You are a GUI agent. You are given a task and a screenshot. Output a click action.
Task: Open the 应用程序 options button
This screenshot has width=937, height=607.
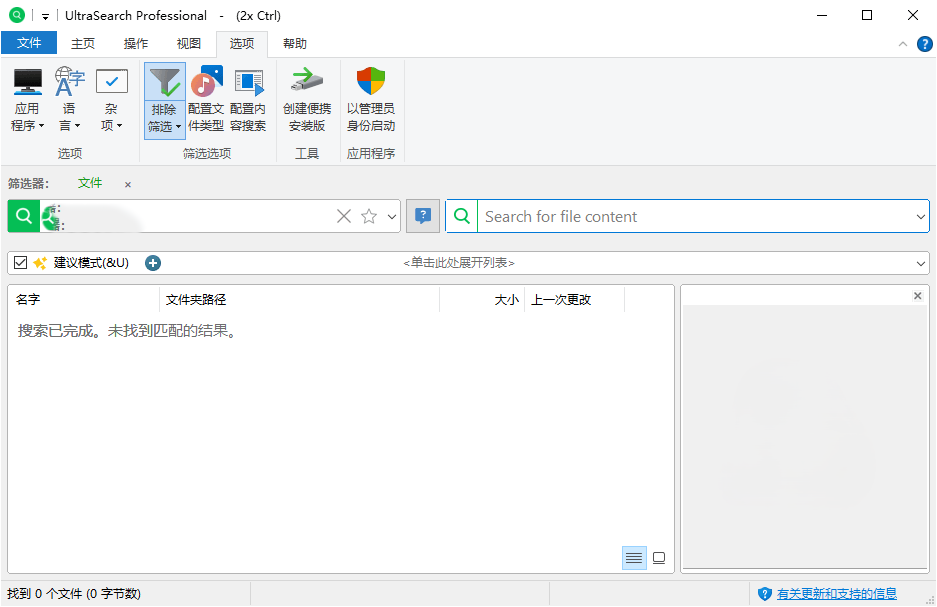click(x=27, y=100)
